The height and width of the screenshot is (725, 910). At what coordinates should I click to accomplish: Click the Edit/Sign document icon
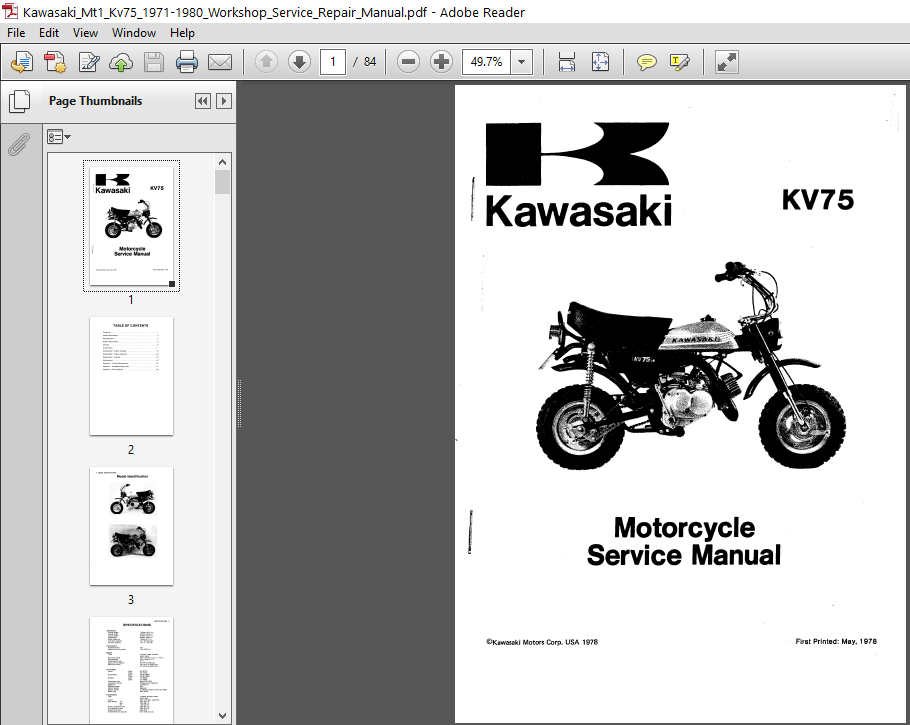pyautogui.click(x=89, y=62)
